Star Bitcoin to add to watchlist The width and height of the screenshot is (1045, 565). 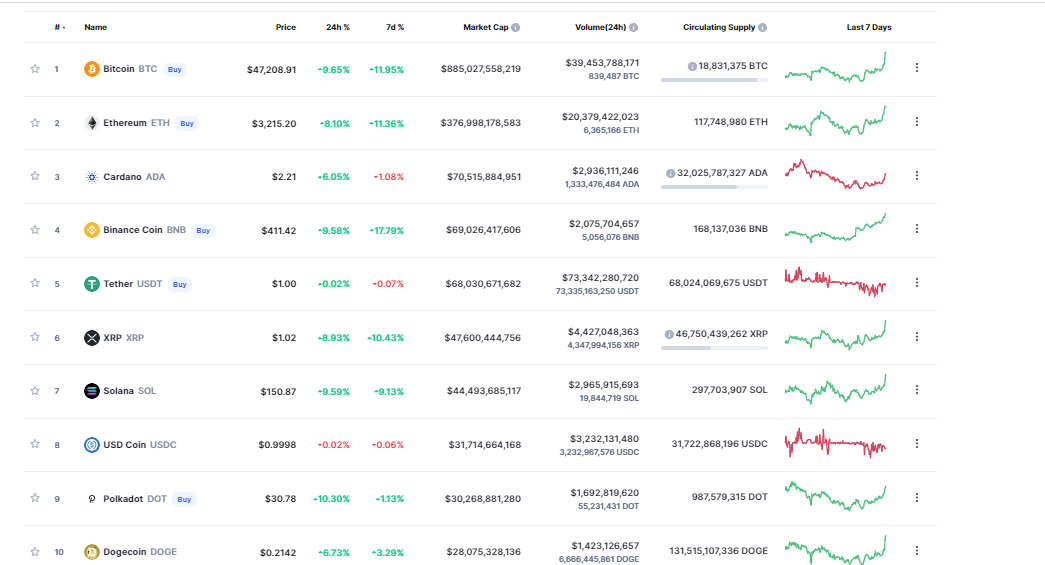tap(35, 69)
